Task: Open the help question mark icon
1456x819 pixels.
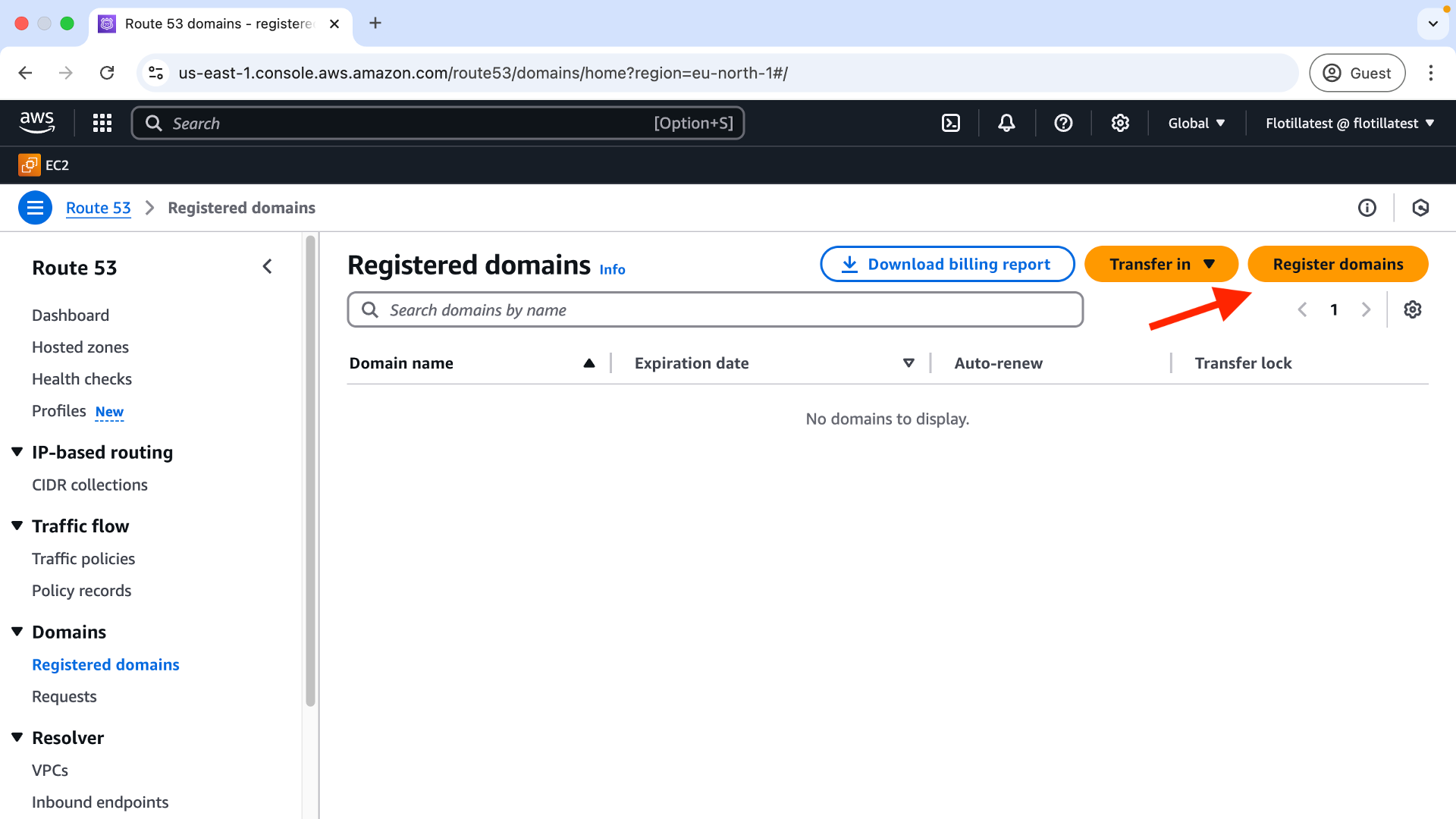Action: [1063, 123]
